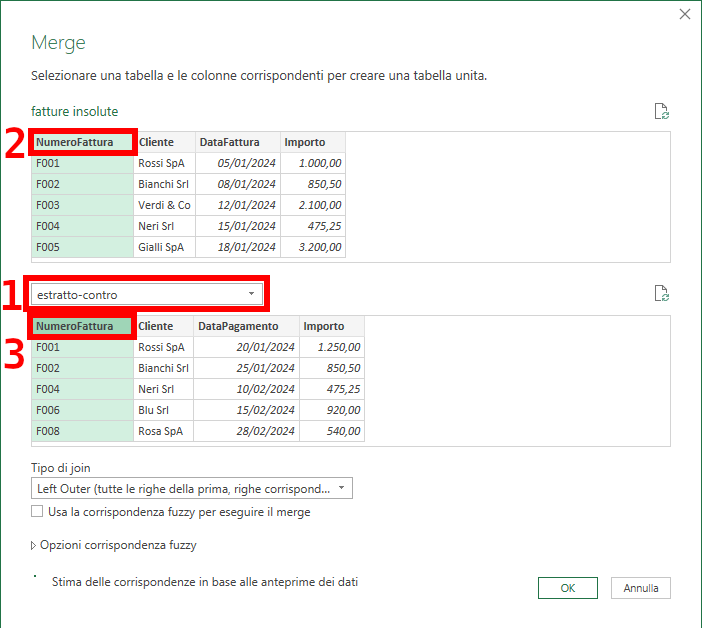Viewport: 702px width, 628px height.
Task: Click 1.000,00 amount cell
Action: click(x=312, y=163)
